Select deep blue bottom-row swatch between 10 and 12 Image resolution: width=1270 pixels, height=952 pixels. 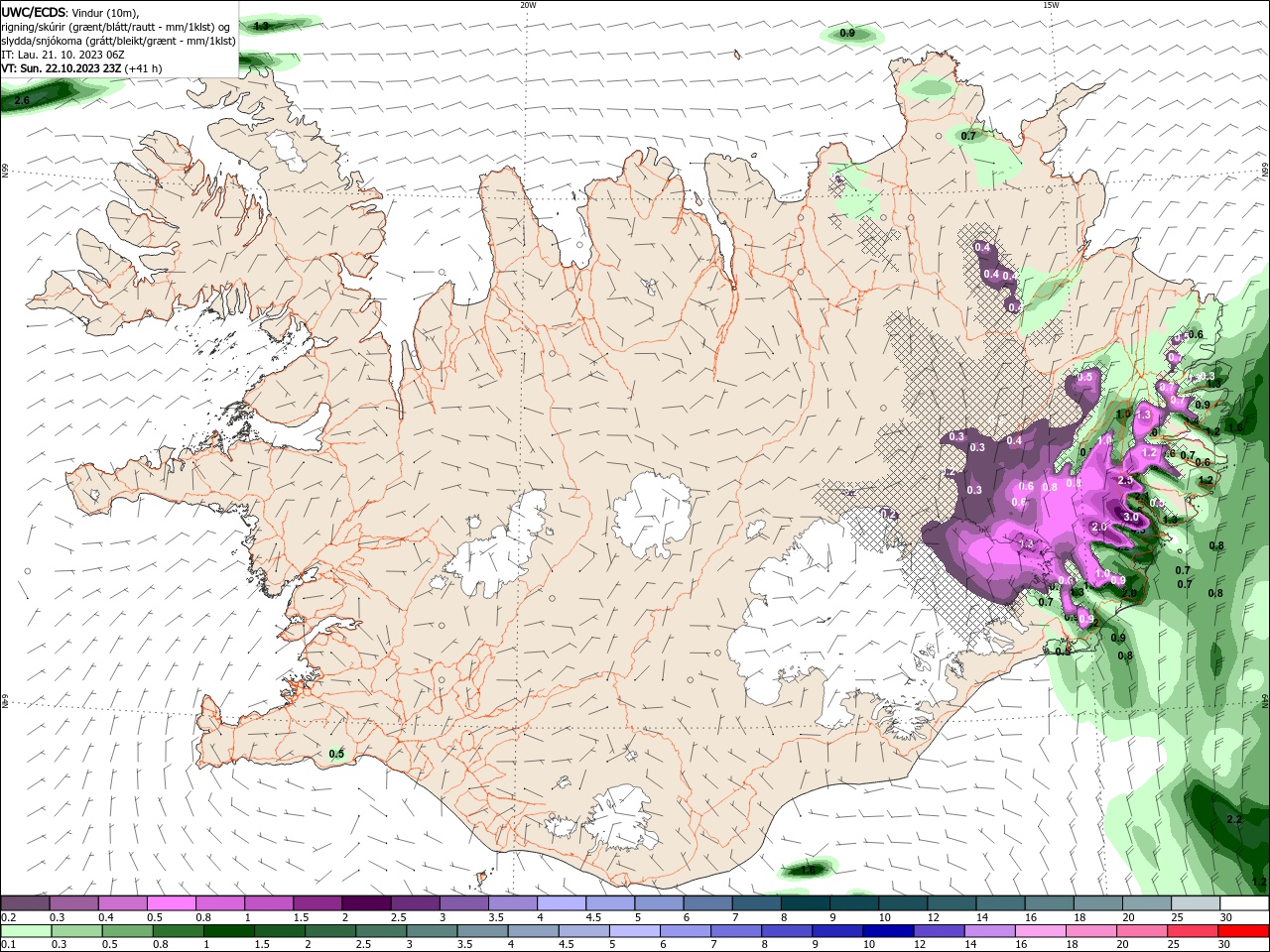coord(888,931)
